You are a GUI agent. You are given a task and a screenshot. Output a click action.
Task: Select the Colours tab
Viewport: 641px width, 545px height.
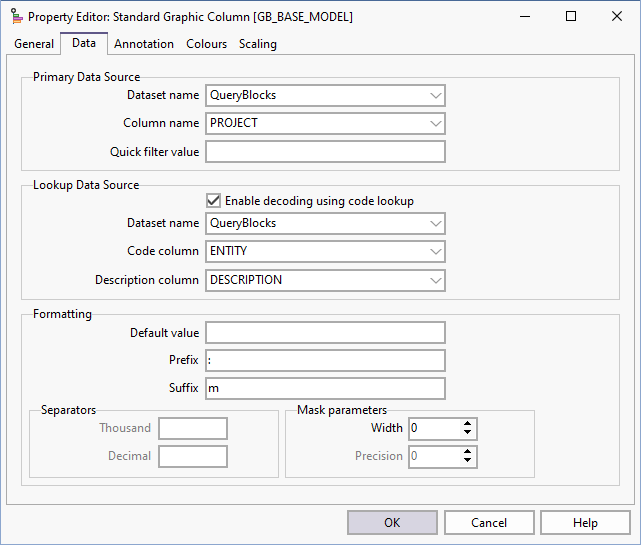(206, 44)
